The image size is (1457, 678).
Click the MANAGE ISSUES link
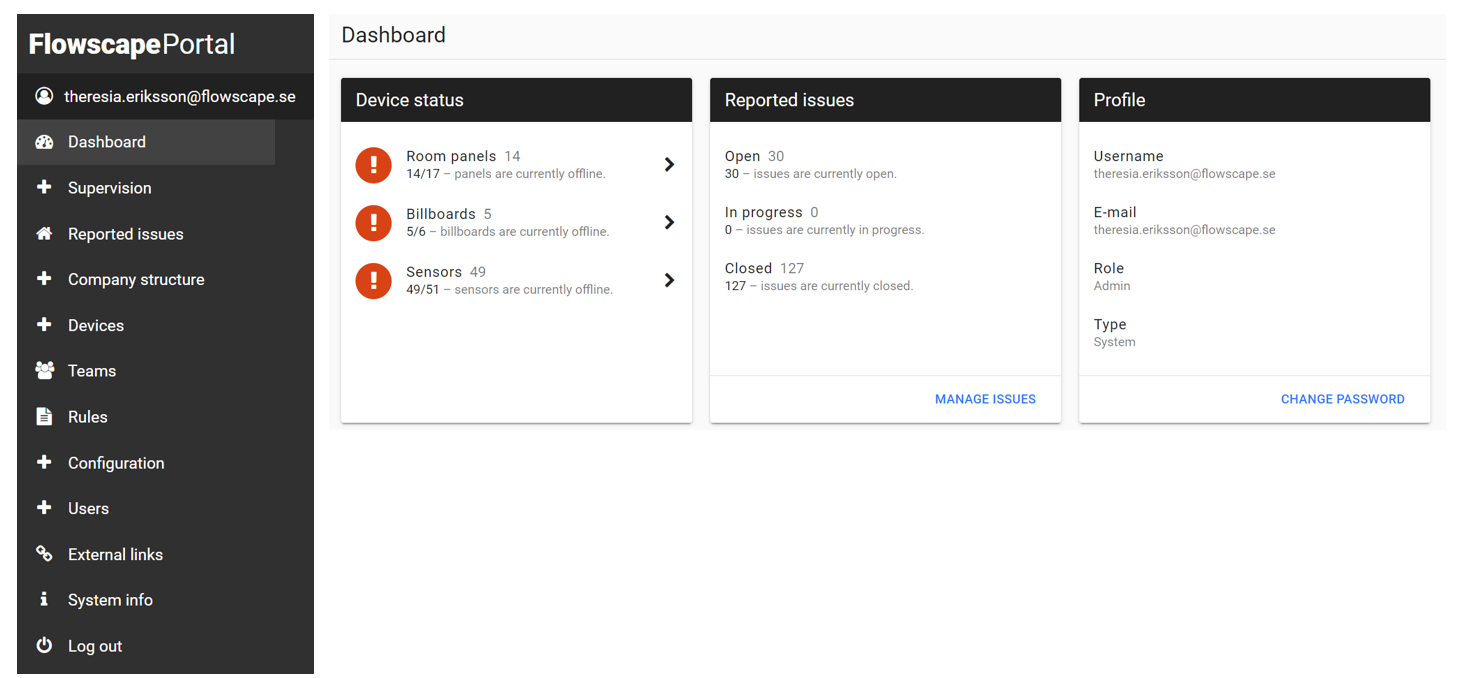click(x=985, y=399)
